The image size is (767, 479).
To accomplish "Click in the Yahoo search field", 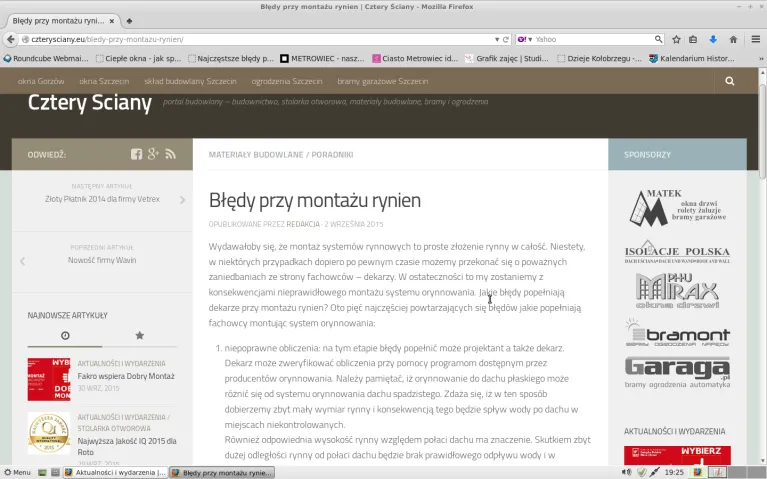I will pos(593,39).
